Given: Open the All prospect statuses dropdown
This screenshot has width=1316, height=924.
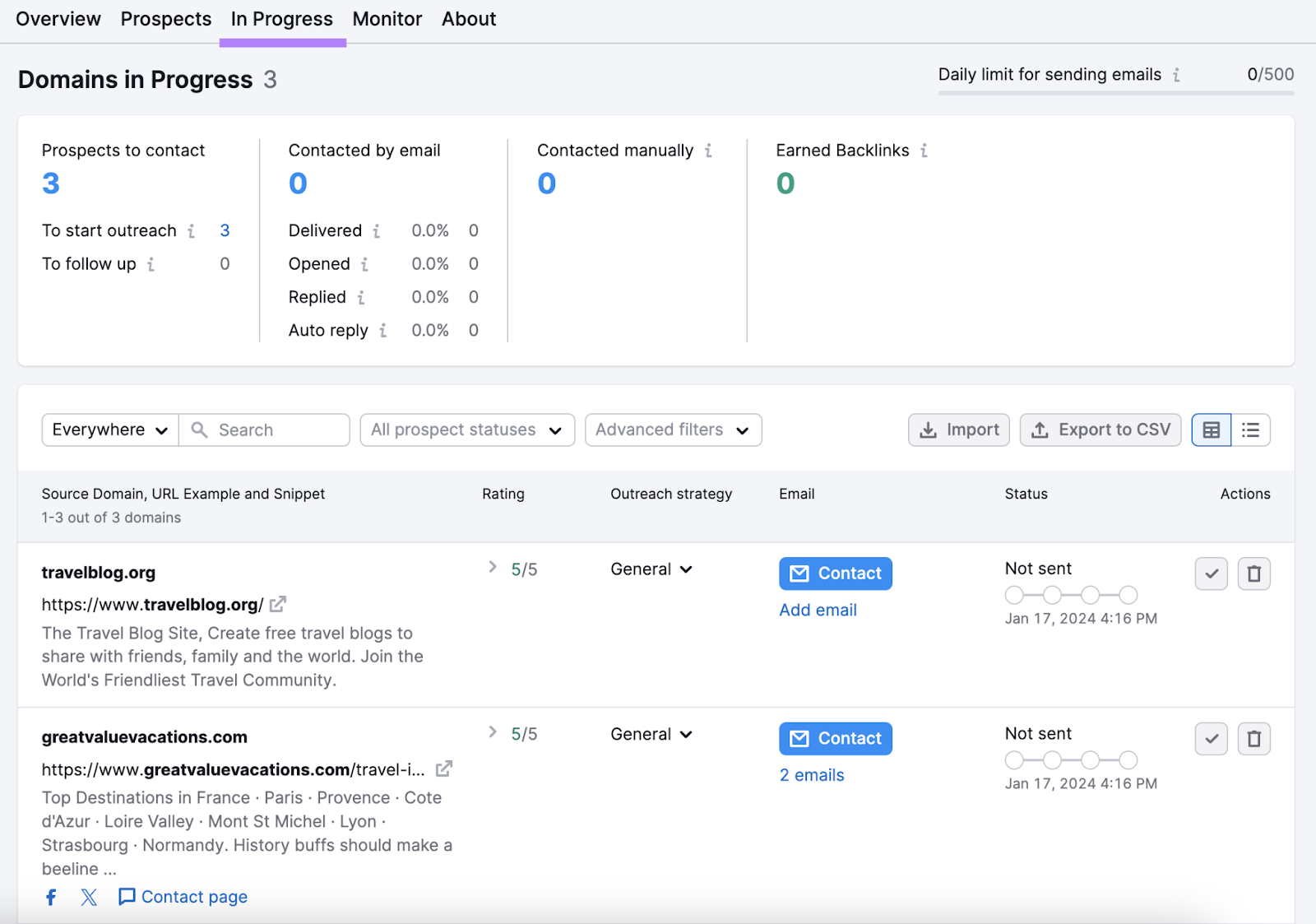Looking at the screenshot, I should 466,429.
